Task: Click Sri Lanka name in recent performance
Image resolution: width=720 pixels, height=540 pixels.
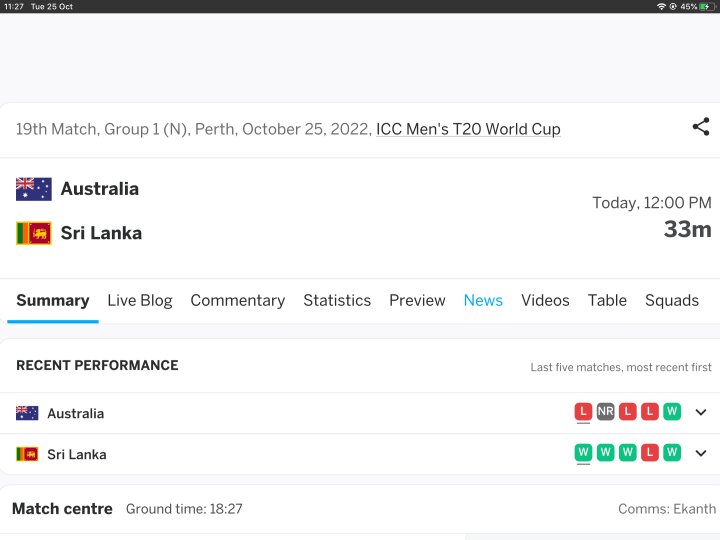Action: tap(76, 454)
